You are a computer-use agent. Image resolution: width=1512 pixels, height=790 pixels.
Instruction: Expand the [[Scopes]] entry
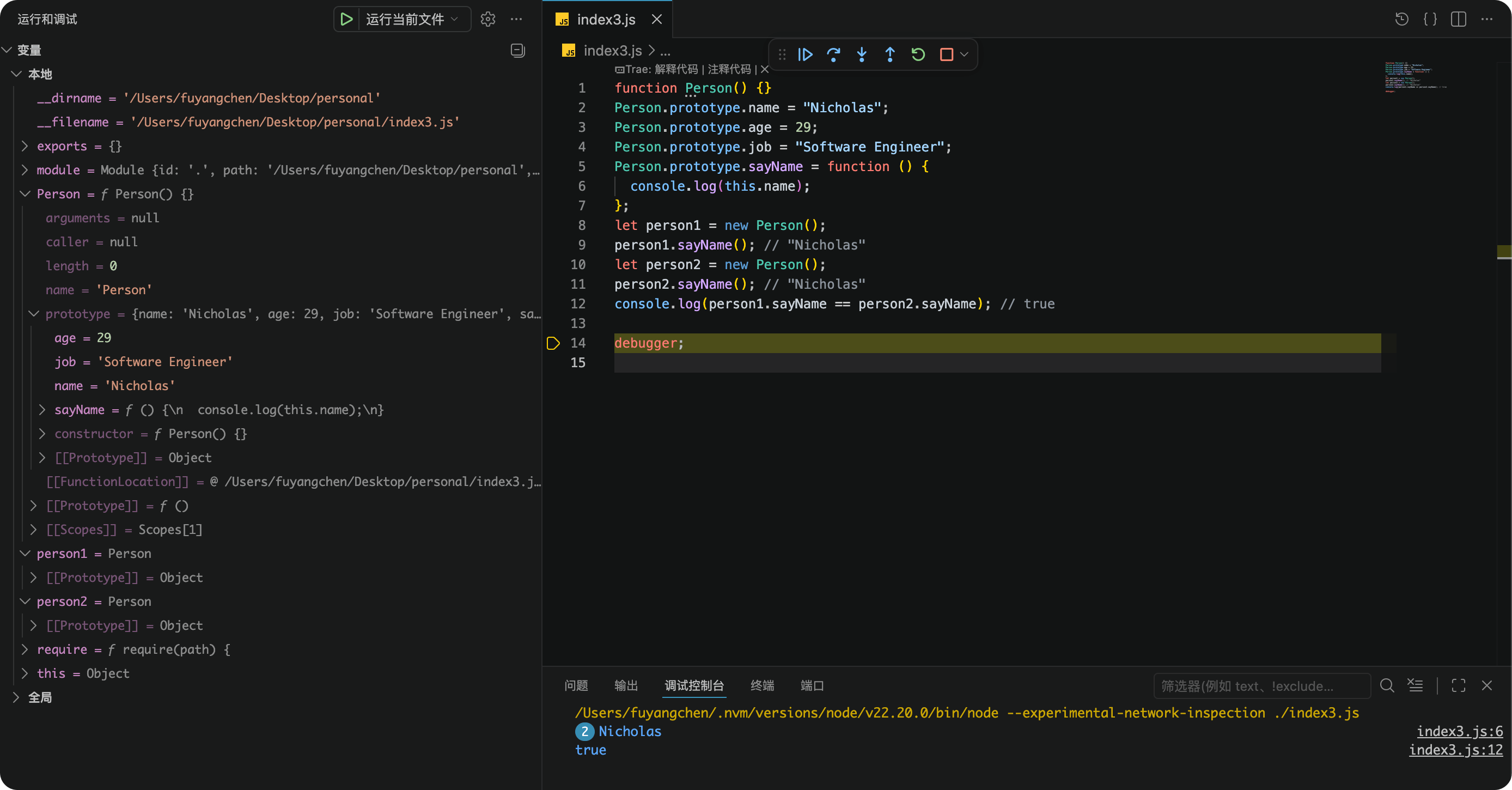point(33,530)
